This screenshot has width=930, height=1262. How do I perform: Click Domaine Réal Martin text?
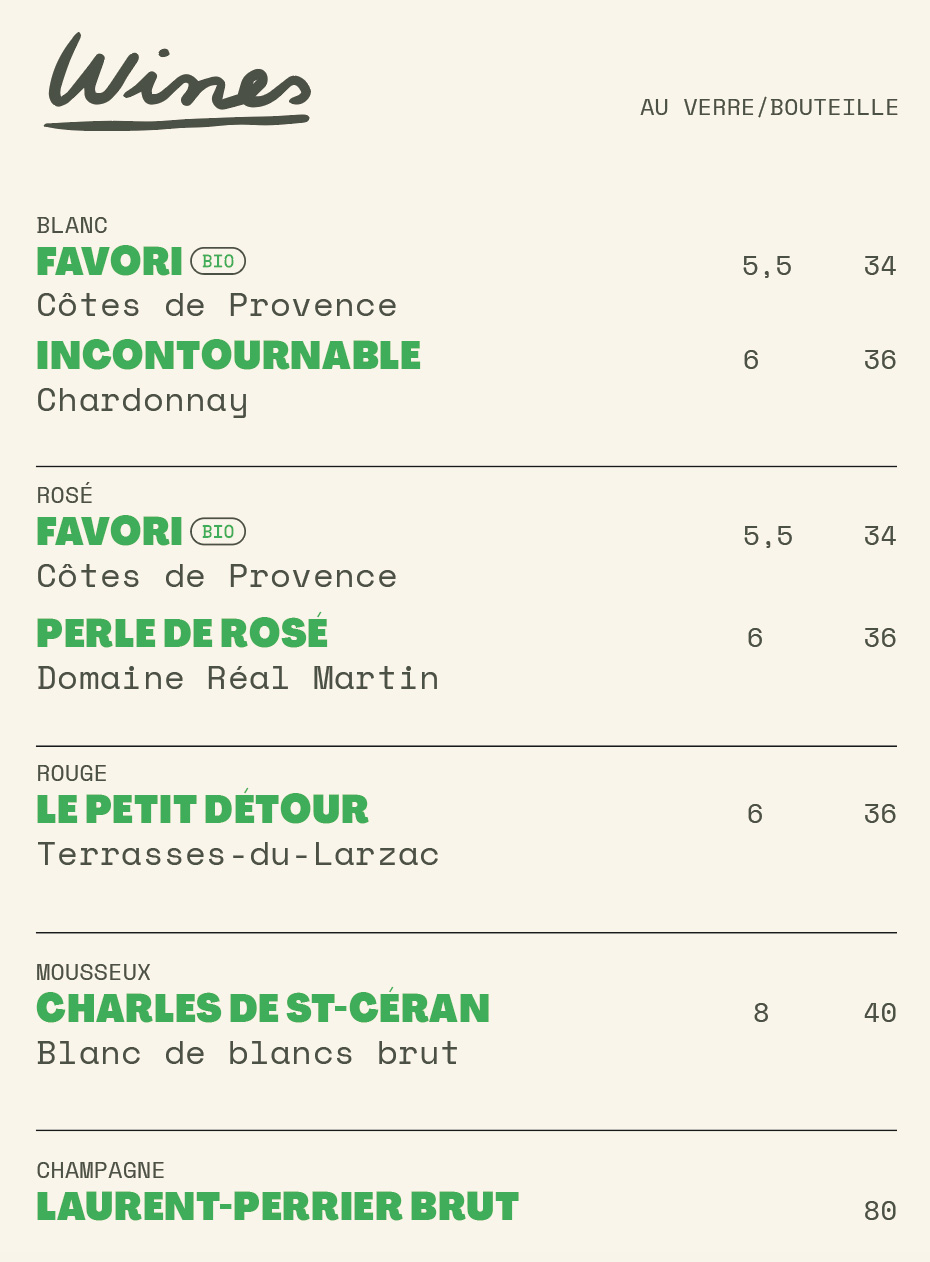238,678
